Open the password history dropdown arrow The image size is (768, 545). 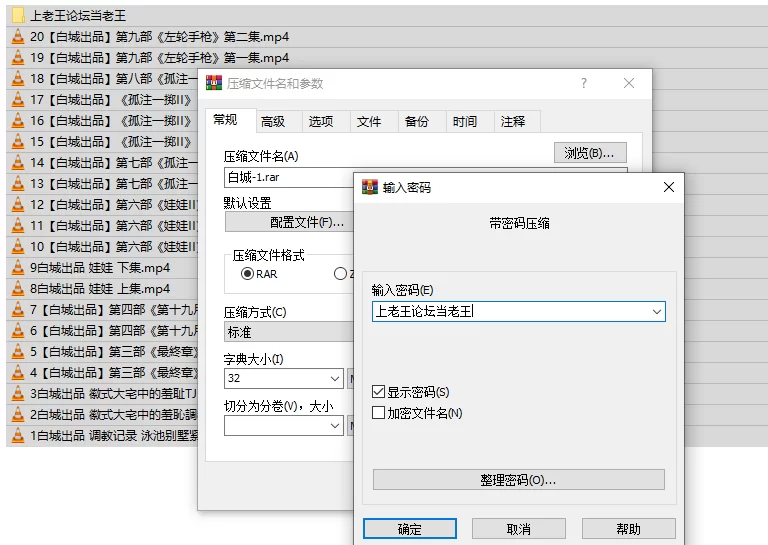657,312
